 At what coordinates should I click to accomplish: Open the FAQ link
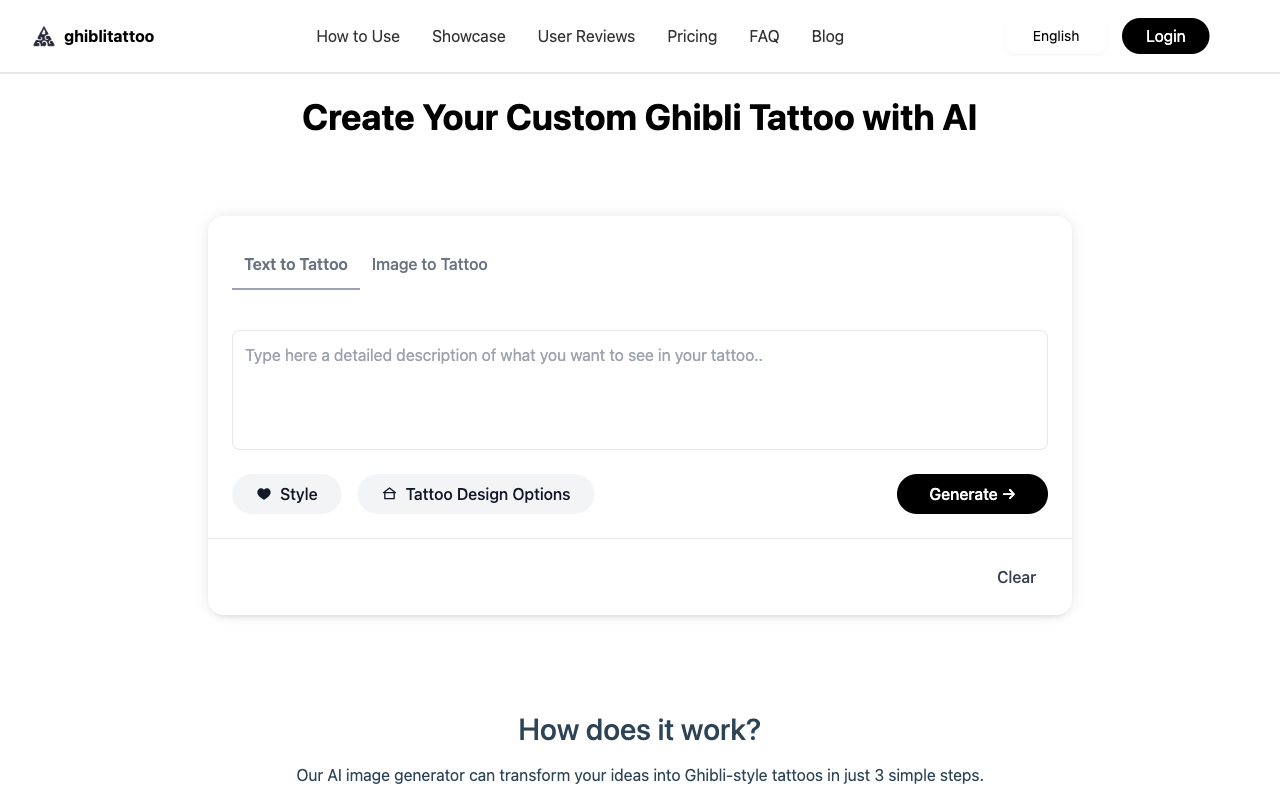[764, 37]
